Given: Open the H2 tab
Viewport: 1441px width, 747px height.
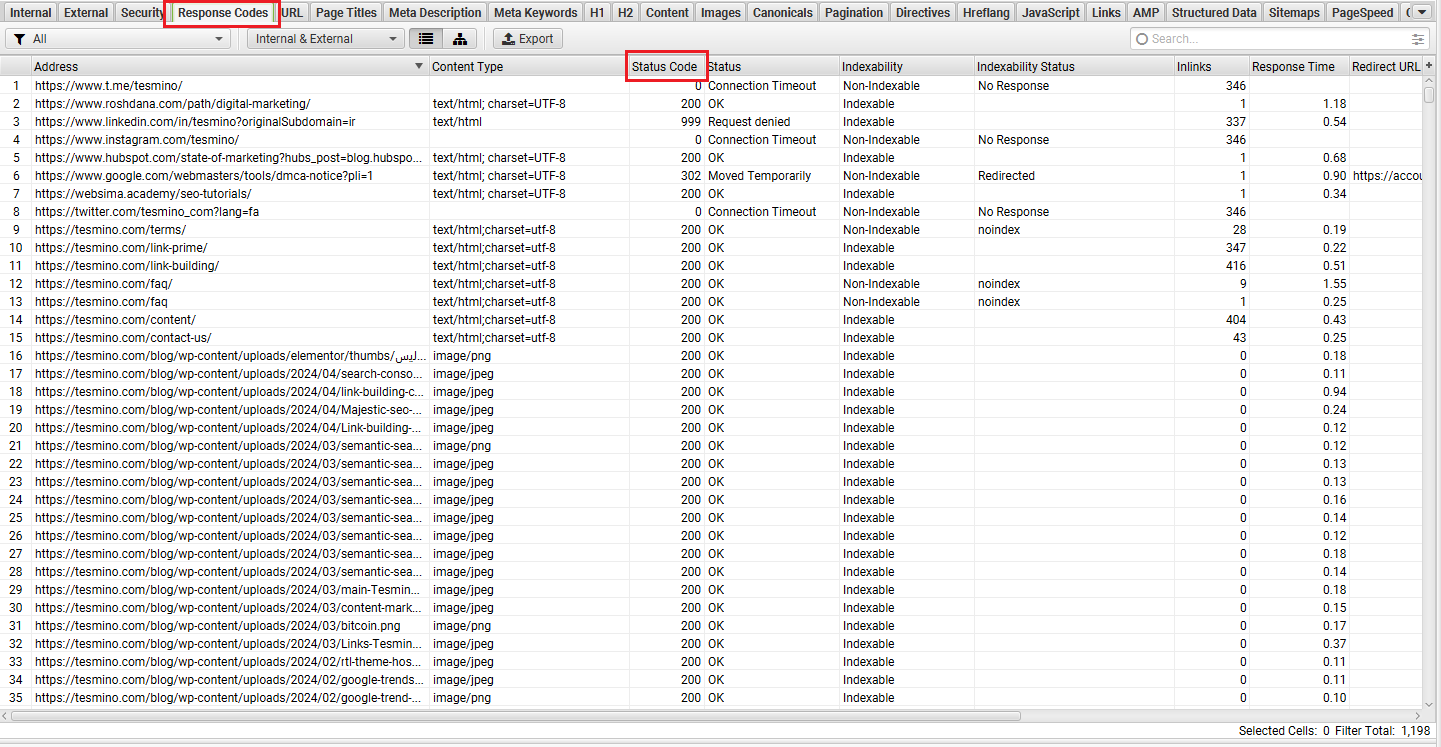Looking at the screenshot, I should (x=625, y=13).
